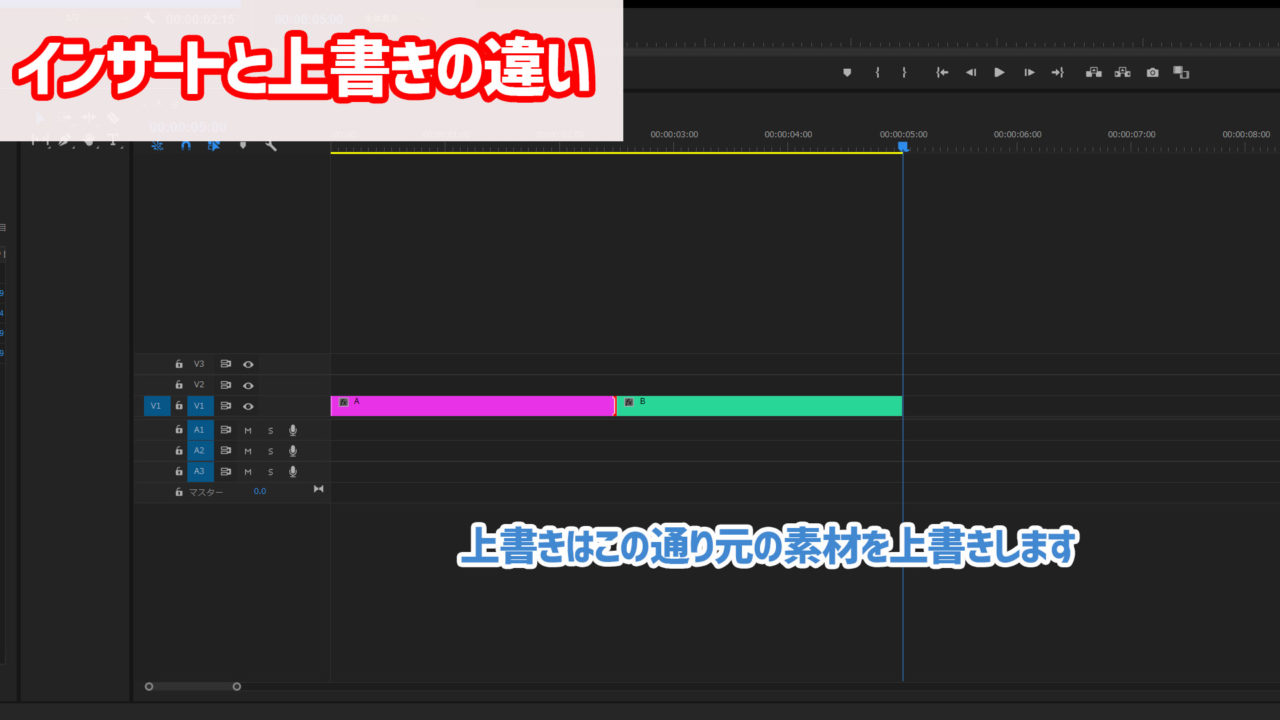Click the V1 source patch button

(155, 406)
